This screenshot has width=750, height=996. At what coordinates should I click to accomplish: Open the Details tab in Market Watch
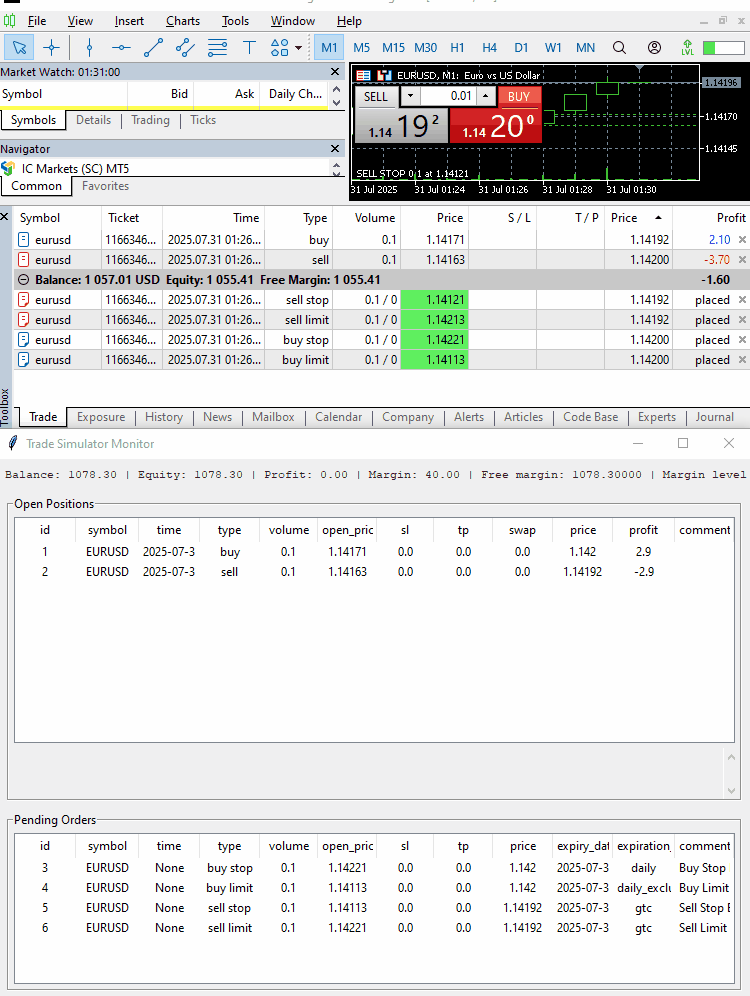(93, 120)
